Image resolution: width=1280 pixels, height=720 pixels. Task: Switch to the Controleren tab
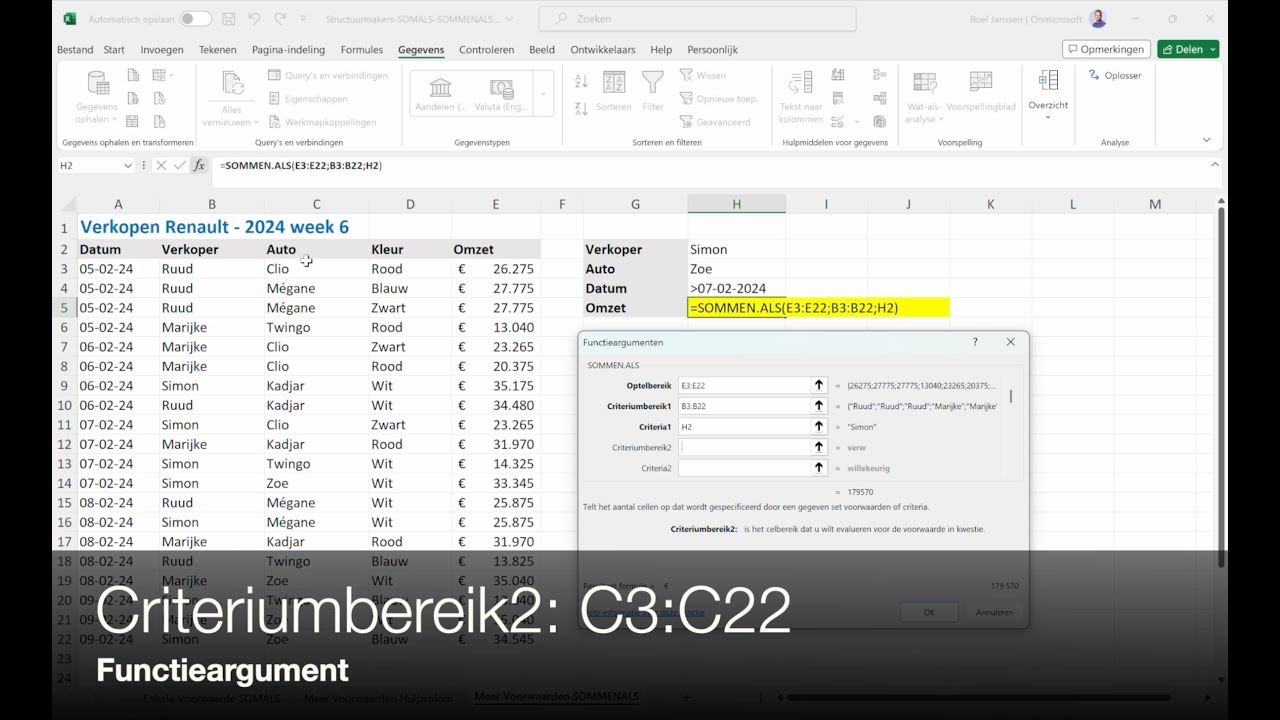click(486, 50)
